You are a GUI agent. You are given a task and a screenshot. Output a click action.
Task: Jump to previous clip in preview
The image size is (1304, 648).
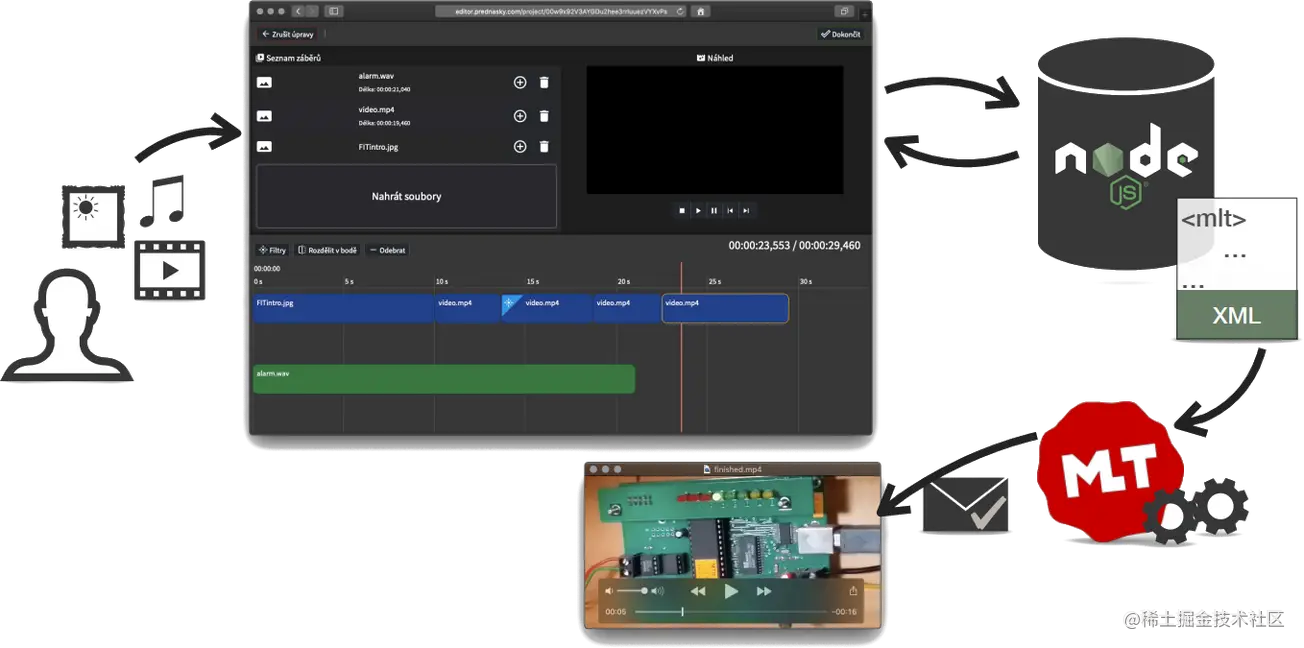pyautogui.click(x=730, y=210)
